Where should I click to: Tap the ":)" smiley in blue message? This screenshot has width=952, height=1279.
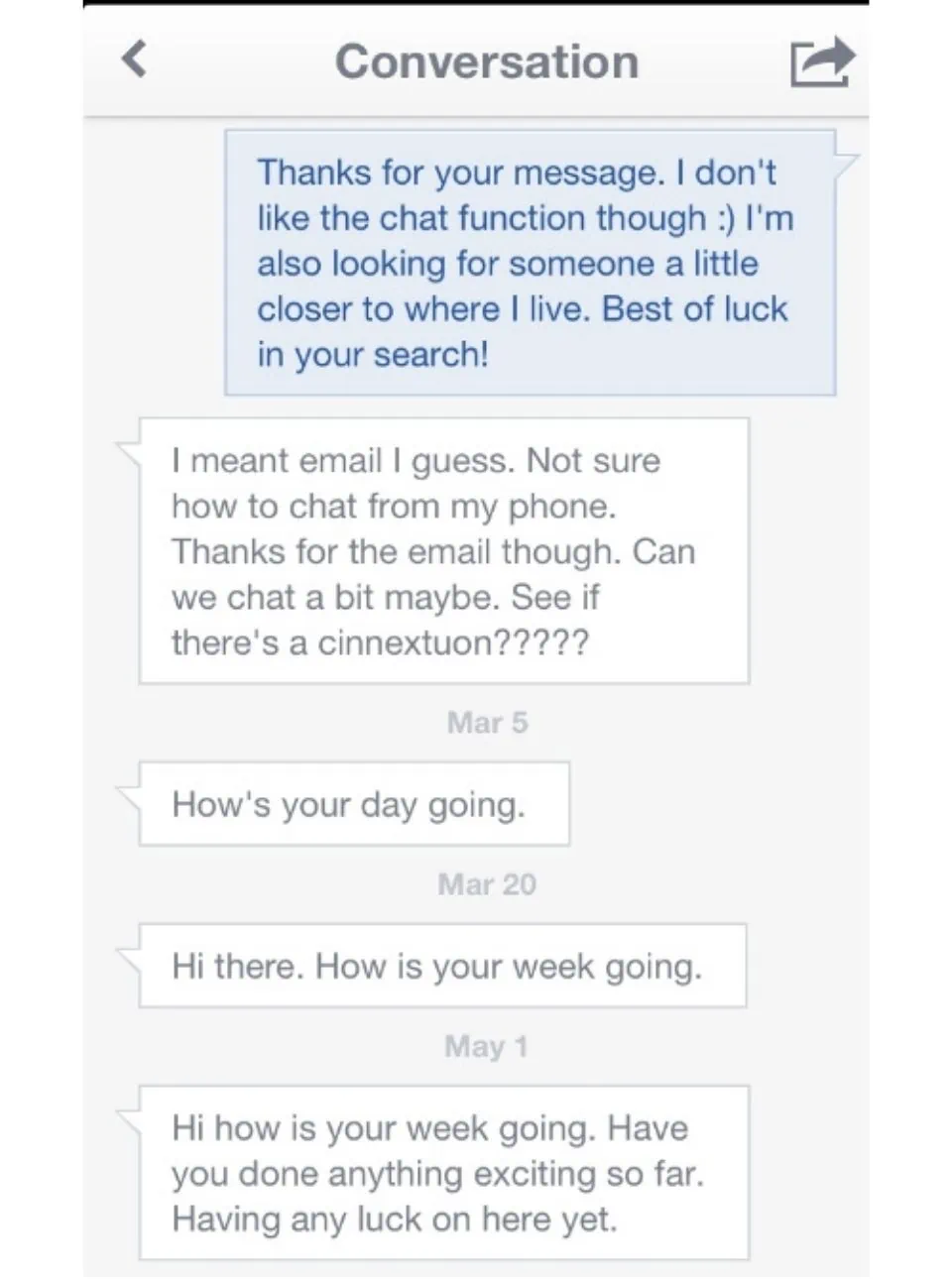(x=726, y=218)
